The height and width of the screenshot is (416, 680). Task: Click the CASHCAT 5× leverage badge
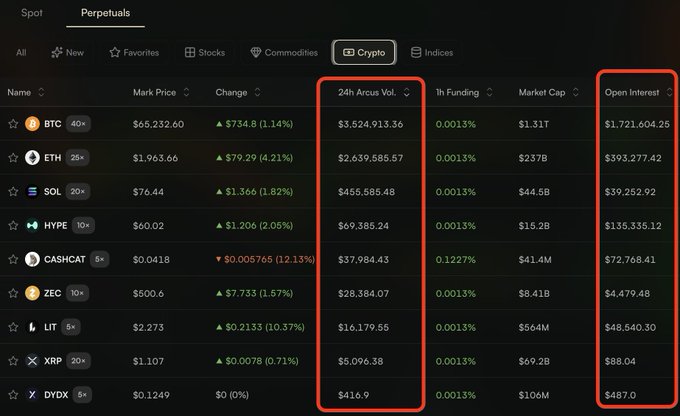pos(99,259)
